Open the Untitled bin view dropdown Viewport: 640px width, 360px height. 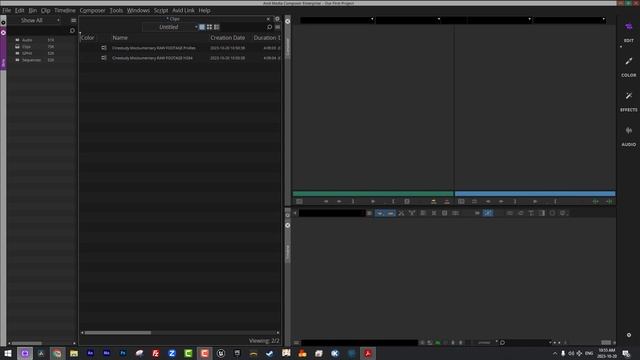pyautogui.click(x=170, y=27)
